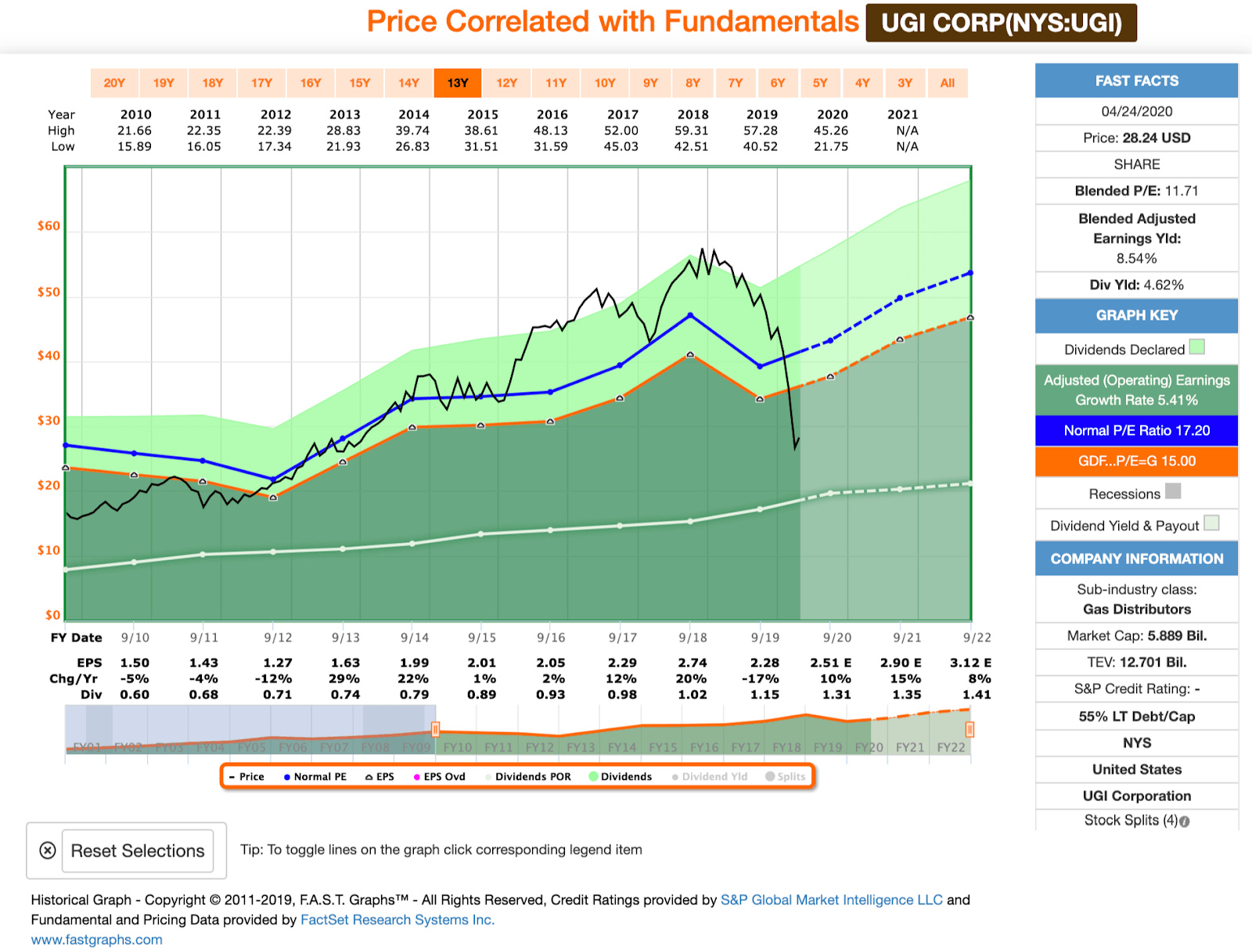Click the left handle of range slider

[x=435, y=730]
